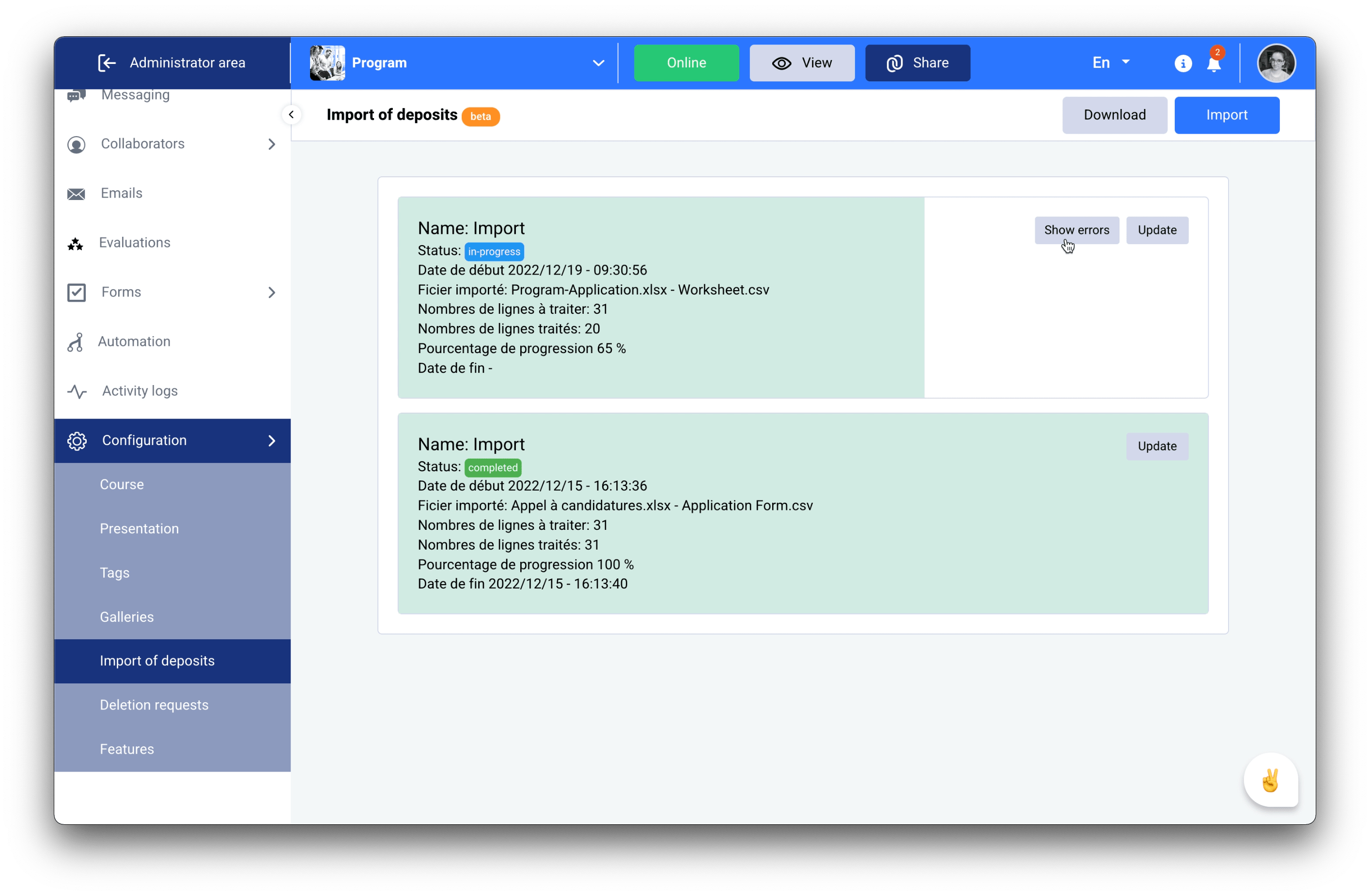Click the info circle icon
The height and width of the screenshot is (896, 1370).
[x=1183, y=63]
